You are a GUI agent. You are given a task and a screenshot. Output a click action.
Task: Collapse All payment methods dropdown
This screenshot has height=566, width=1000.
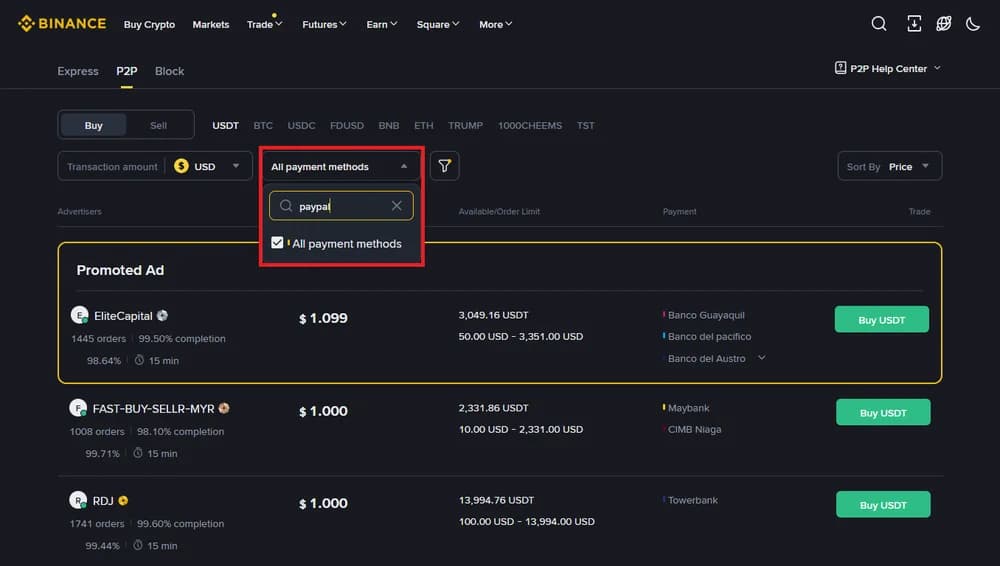(341, 166)
